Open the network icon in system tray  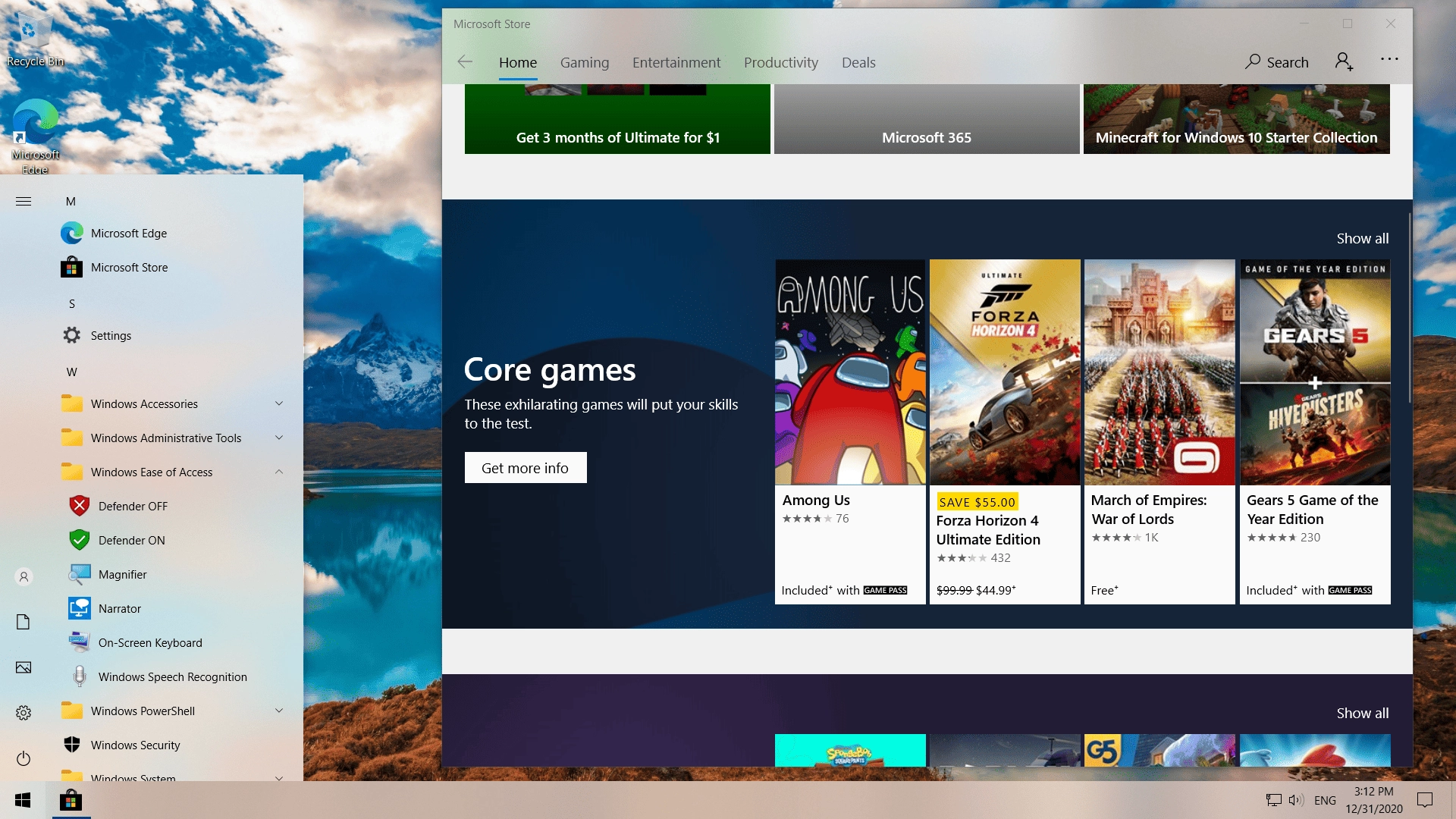pos(1274,800)
